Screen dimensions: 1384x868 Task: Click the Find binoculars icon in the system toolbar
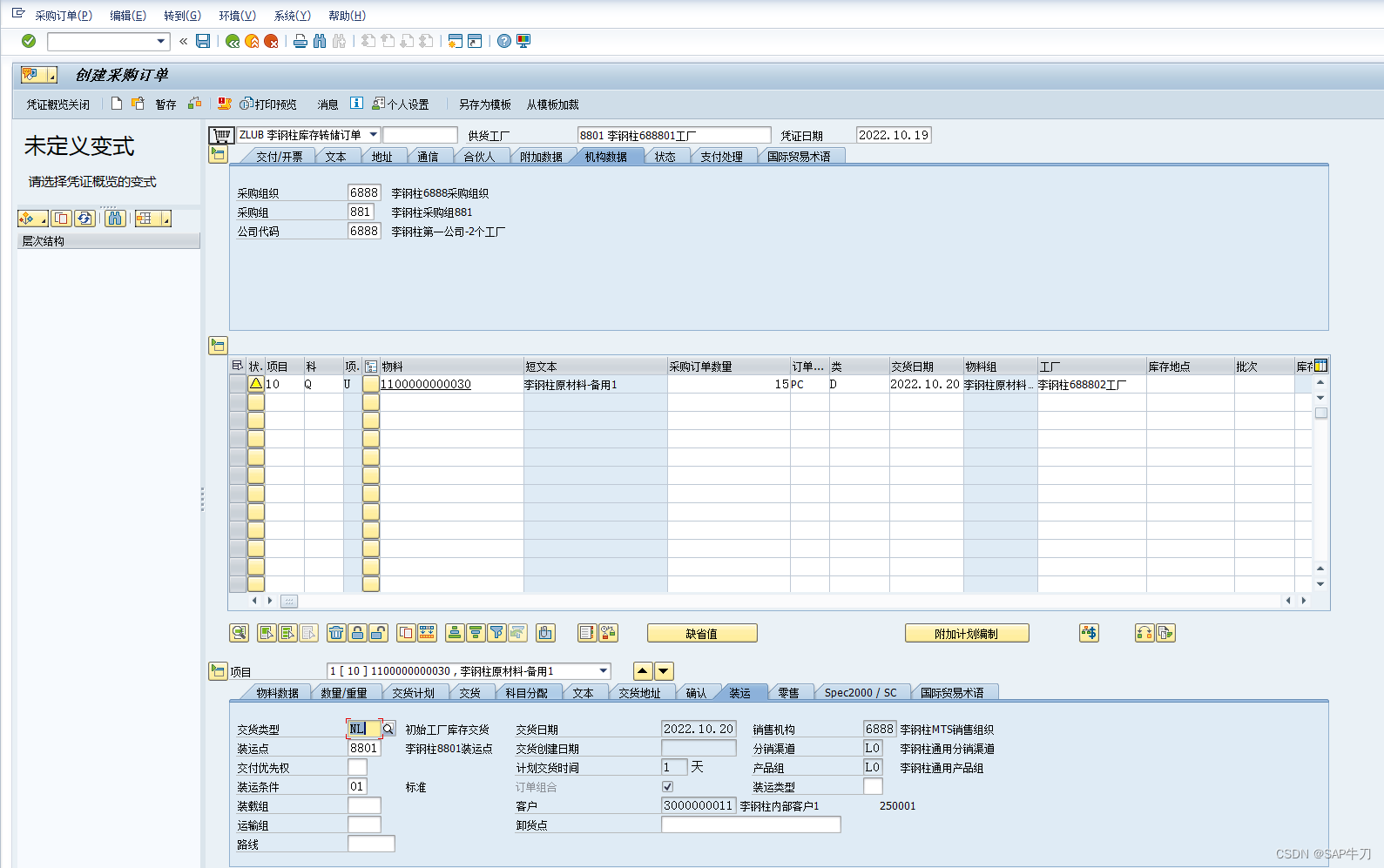point(320,41)
